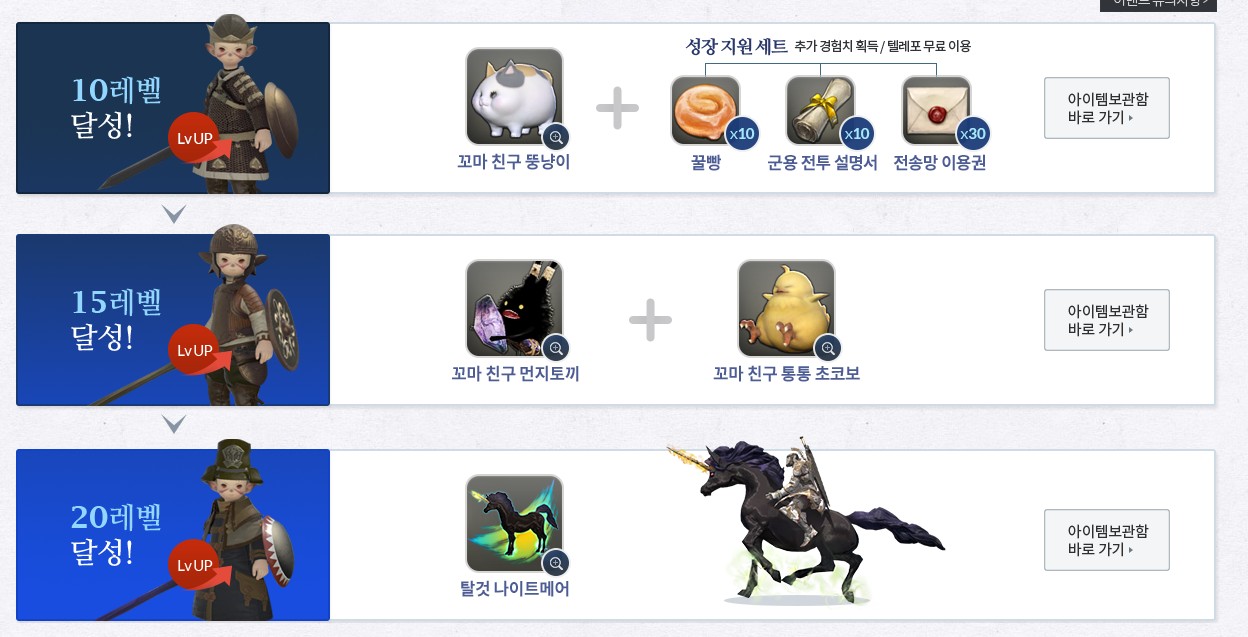This screenshot has width=1248, height=637.
Task: Open 아이템보관함 for level 20 reward
Action: (1106, 540)
